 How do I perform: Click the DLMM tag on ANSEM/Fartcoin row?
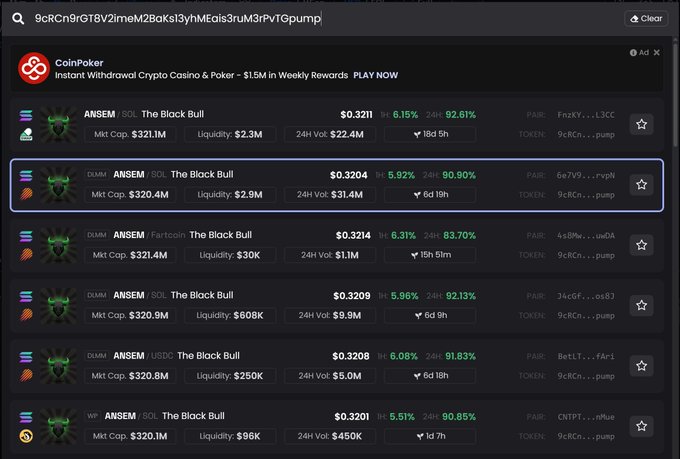coord(96,235)
